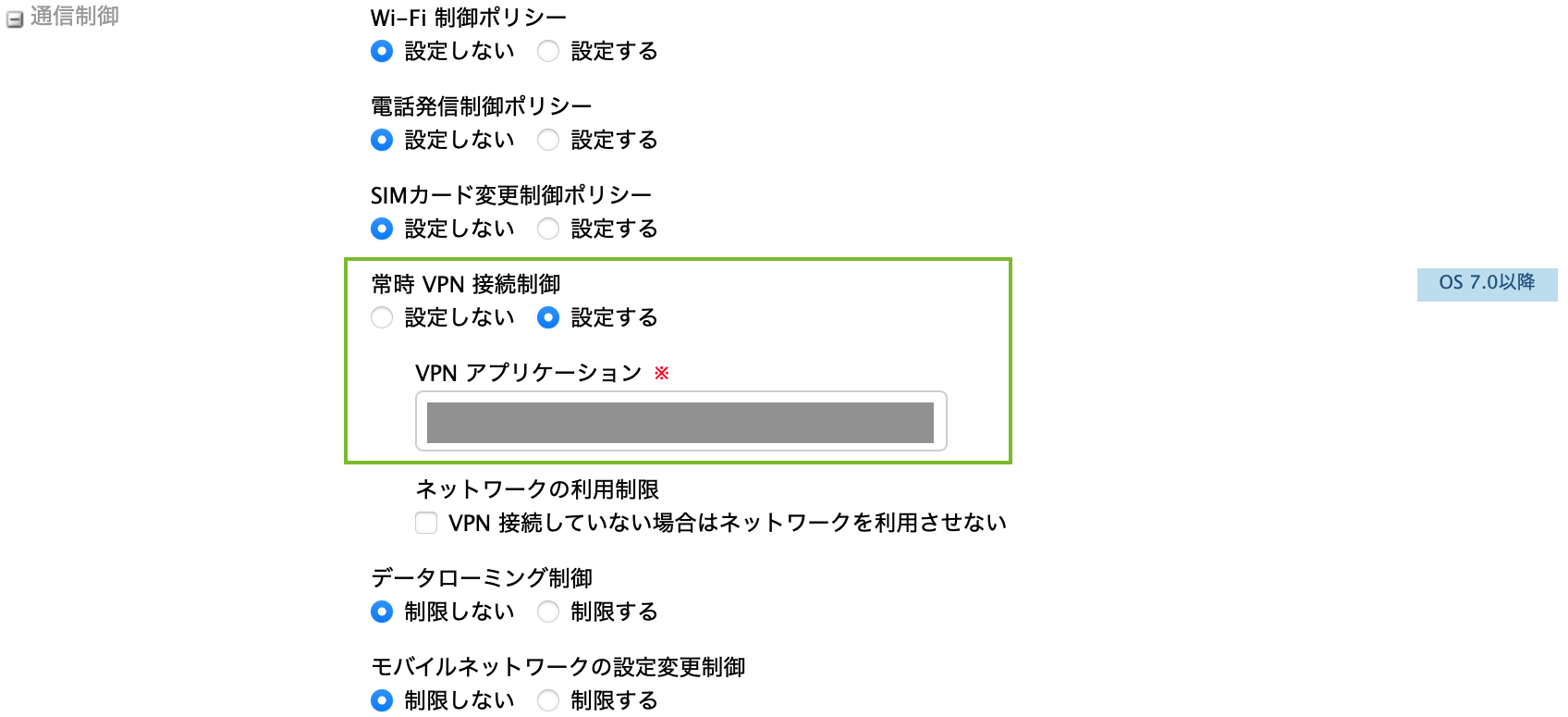Select 設定する for SIMカード変更制御ポリシー
Screen dimensions: 1568x717
tap(548, 229)
